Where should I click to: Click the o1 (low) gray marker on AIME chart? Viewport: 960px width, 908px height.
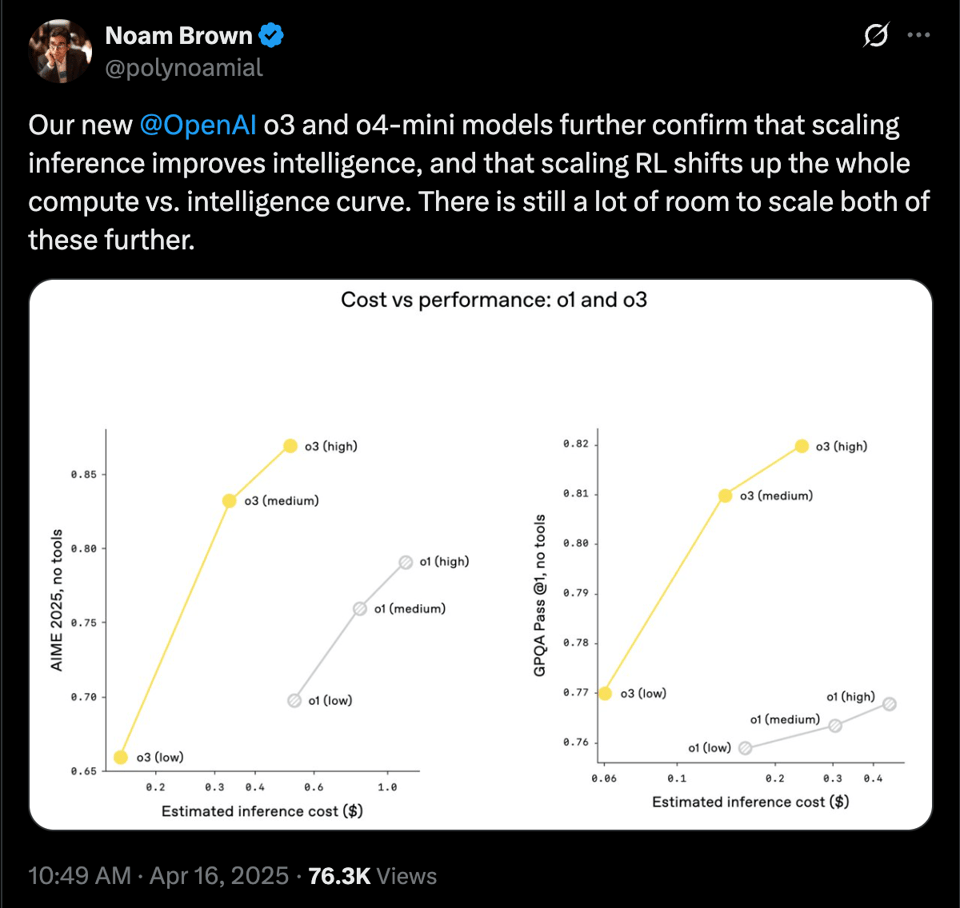[x=294, y=701]
